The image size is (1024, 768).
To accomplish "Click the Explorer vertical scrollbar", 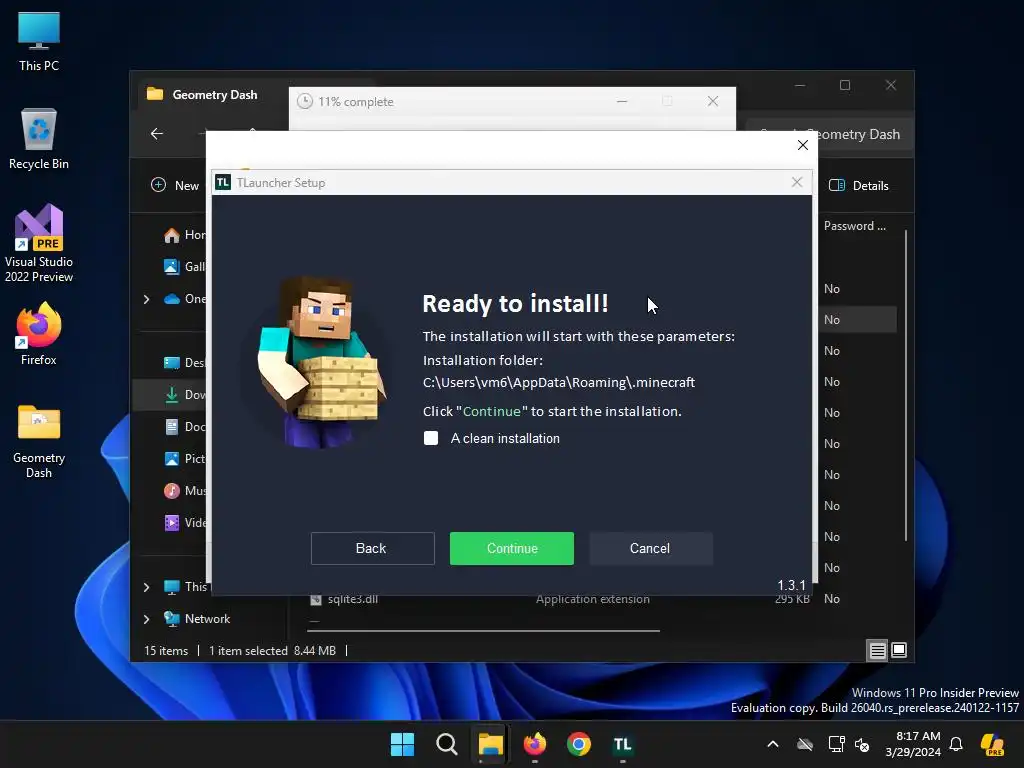I will click(x=906, y=385).
